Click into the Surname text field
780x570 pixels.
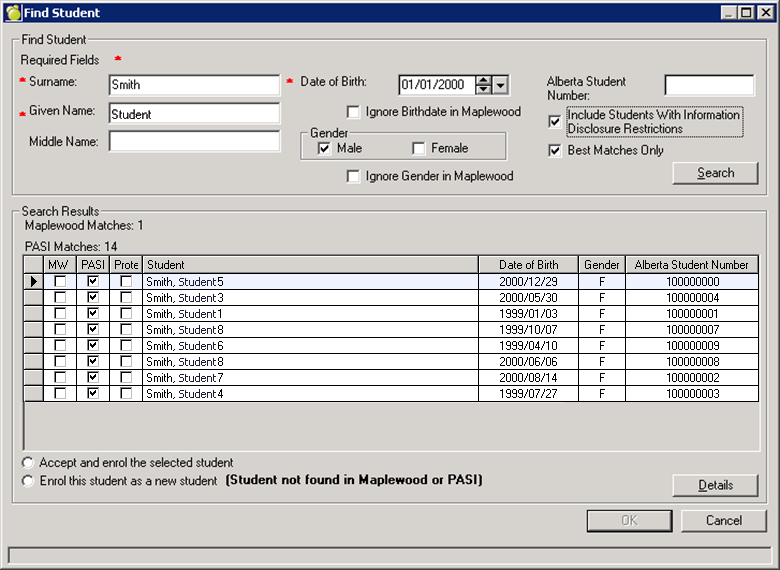point(194,85)
